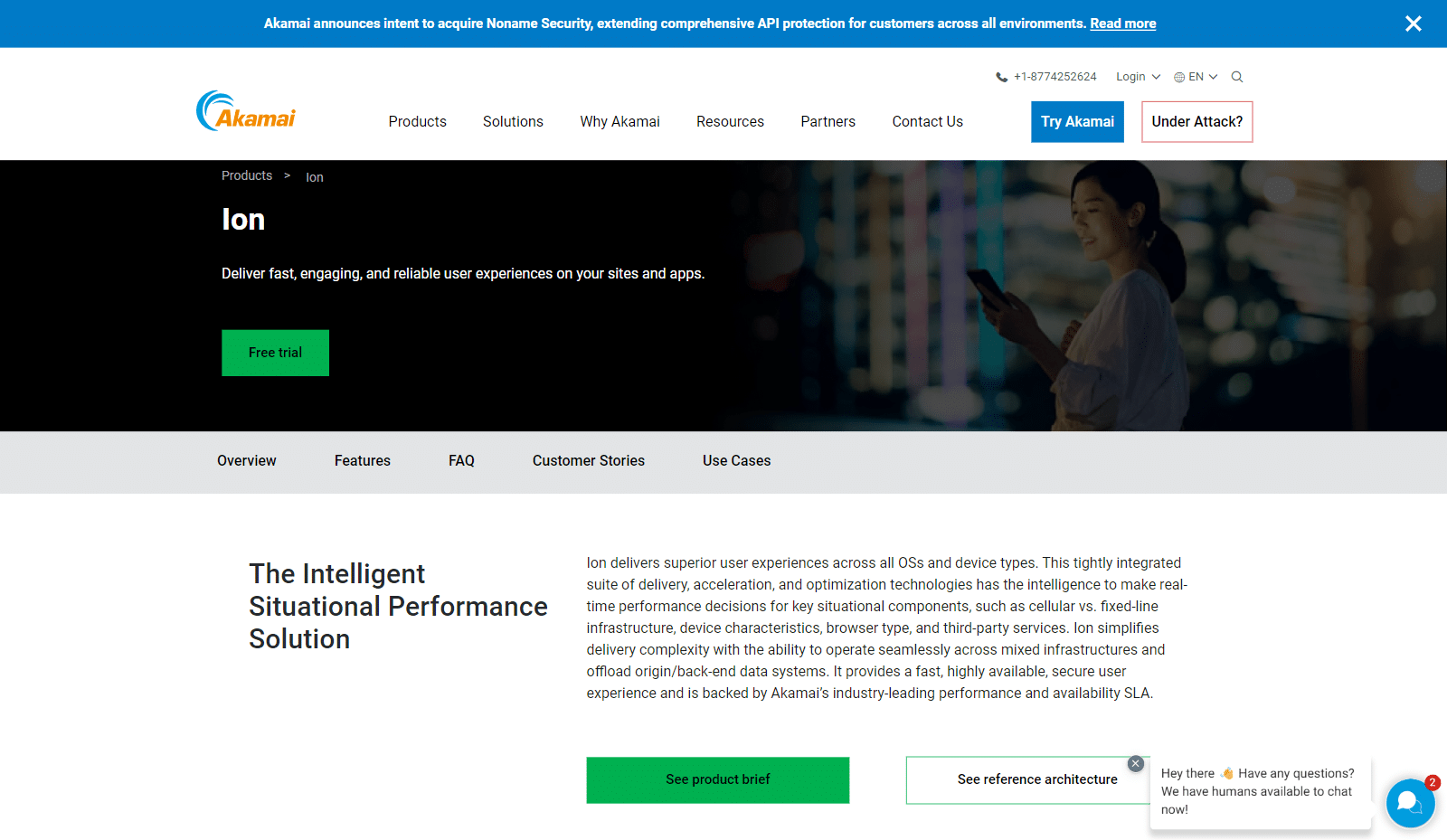Open the search magnifier icon

click(1237, 77)
